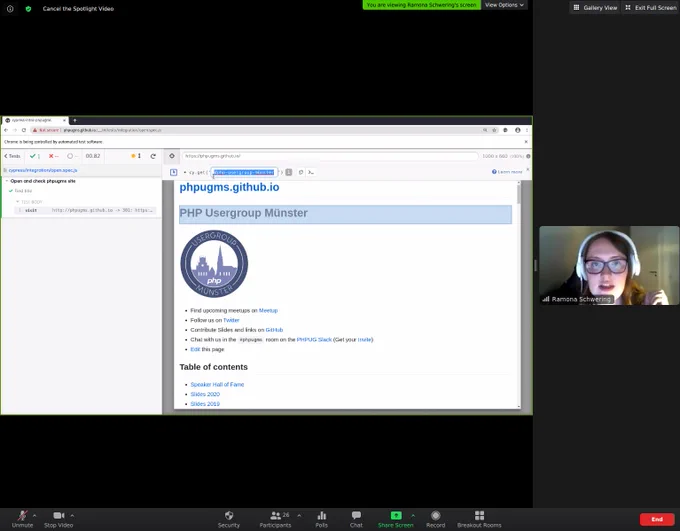This screenshot has width=680, height=531.
Task: Stop Video in Zoom toolbar
Action: click(59, 519)
